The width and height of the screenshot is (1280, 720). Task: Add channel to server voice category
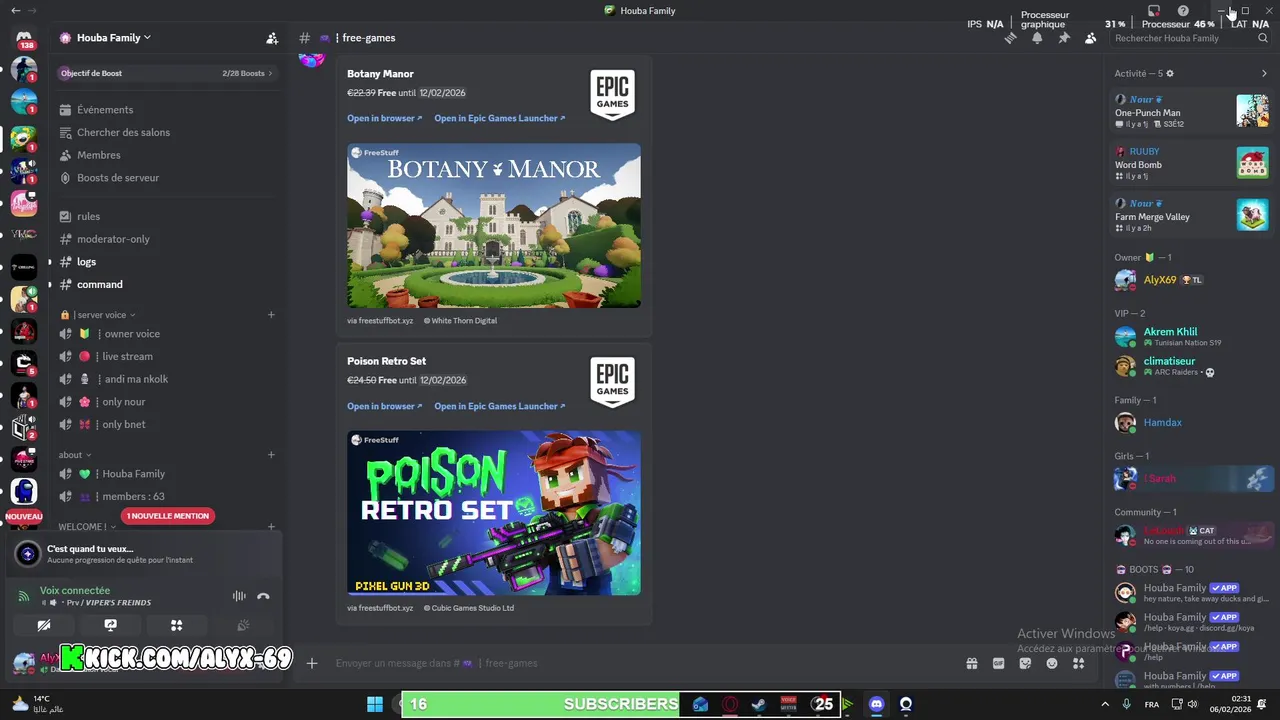[x=271, y=315]
